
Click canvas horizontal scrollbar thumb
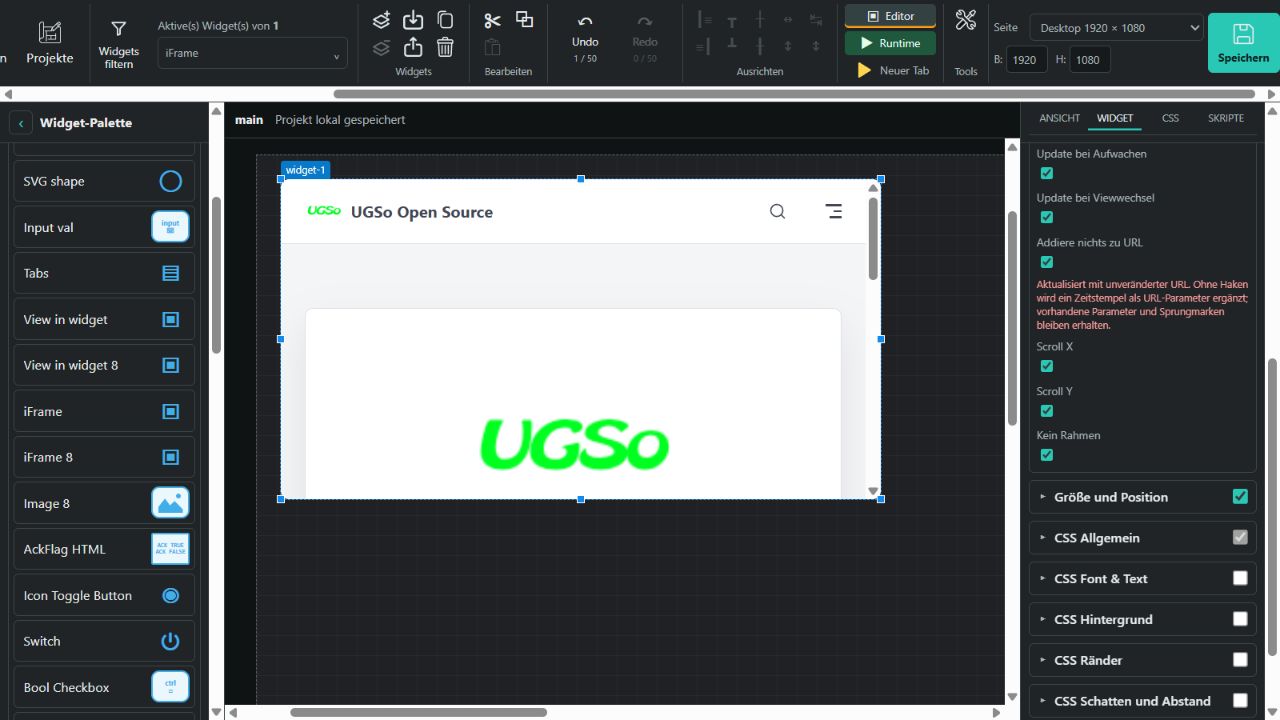418,713
